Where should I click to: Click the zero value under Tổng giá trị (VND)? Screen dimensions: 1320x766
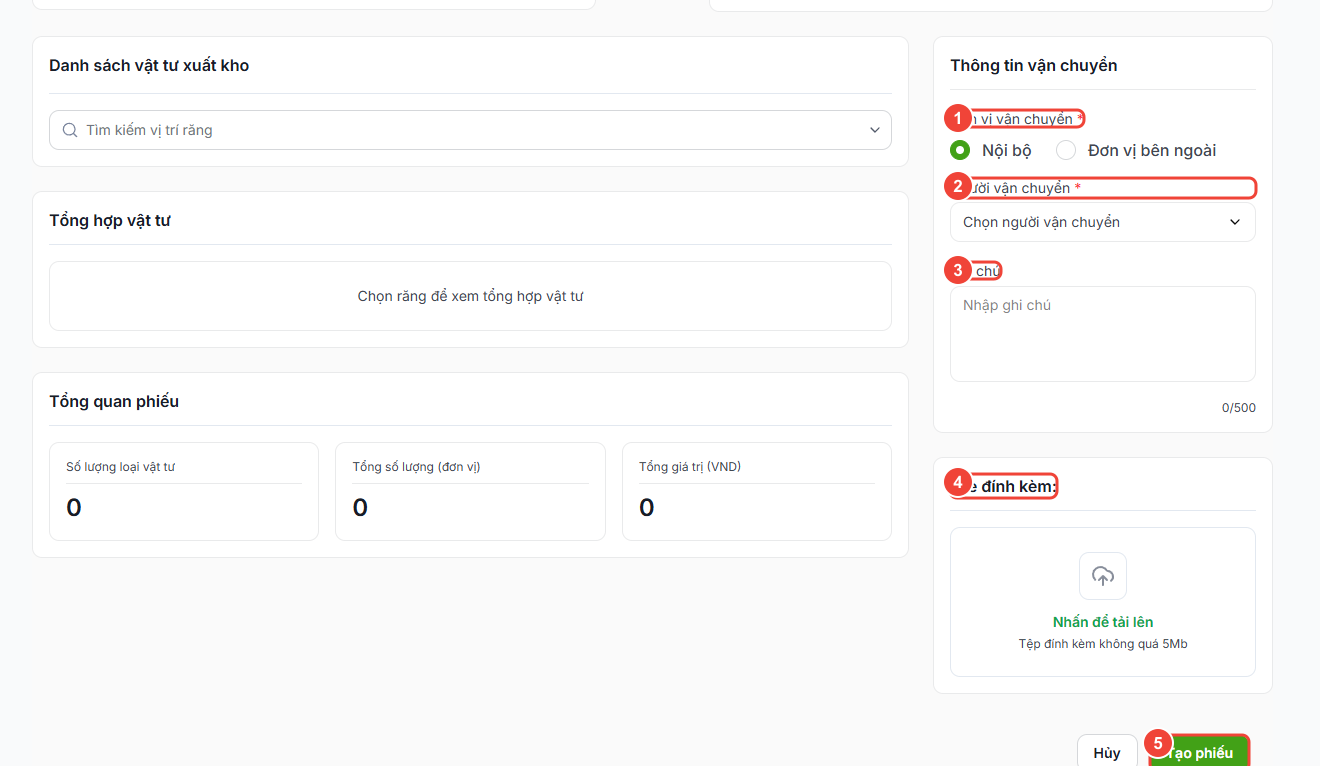click(647, 508)
